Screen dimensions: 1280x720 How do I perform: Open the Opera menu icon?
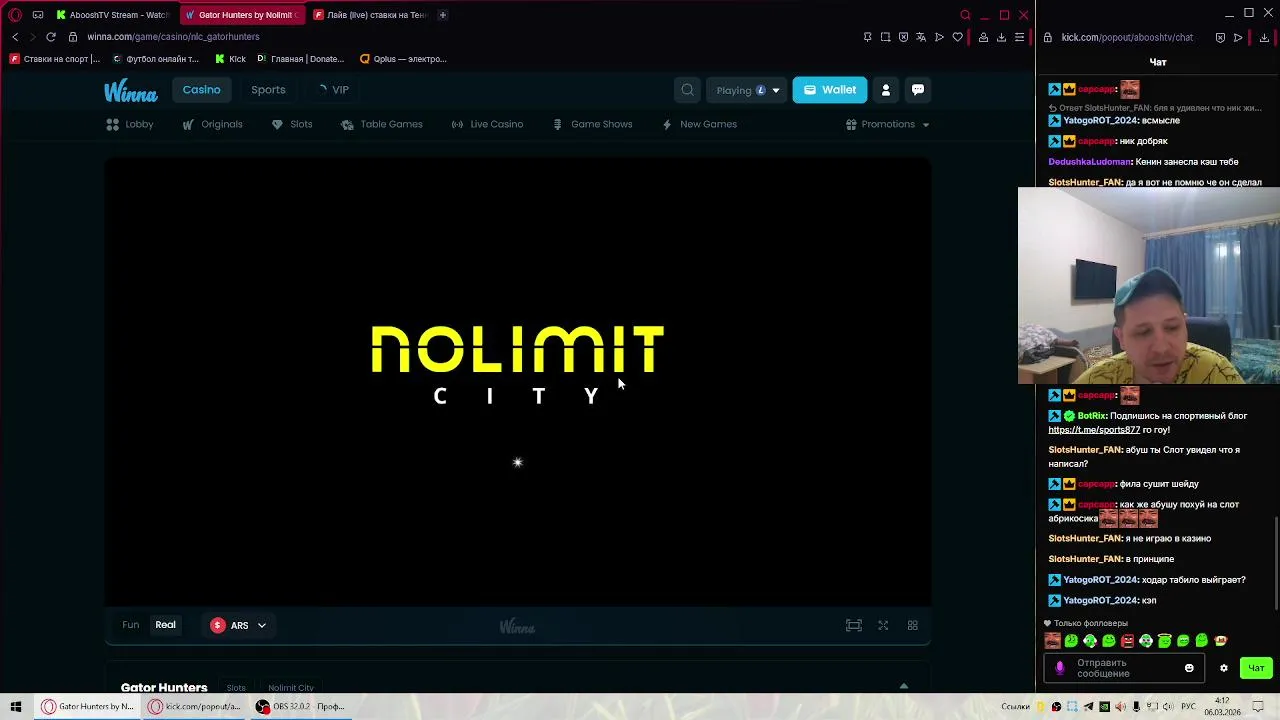(x=15, y=15)
